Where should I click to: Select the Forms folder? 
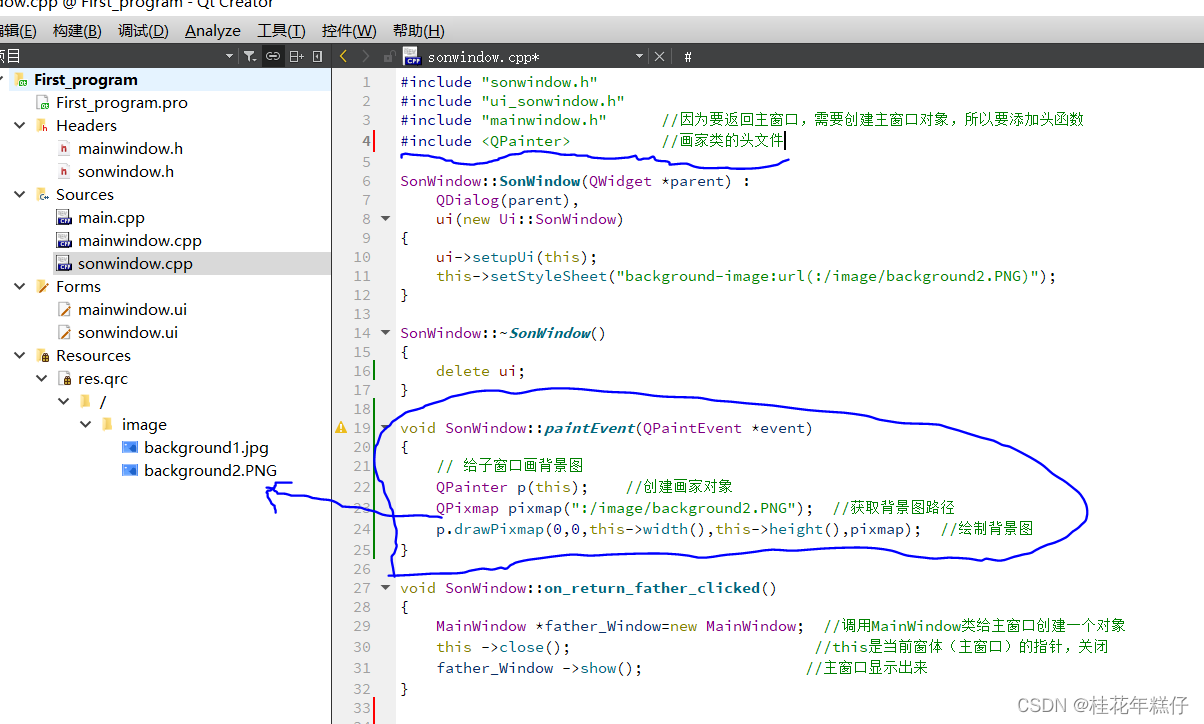[x=78, y=287]
